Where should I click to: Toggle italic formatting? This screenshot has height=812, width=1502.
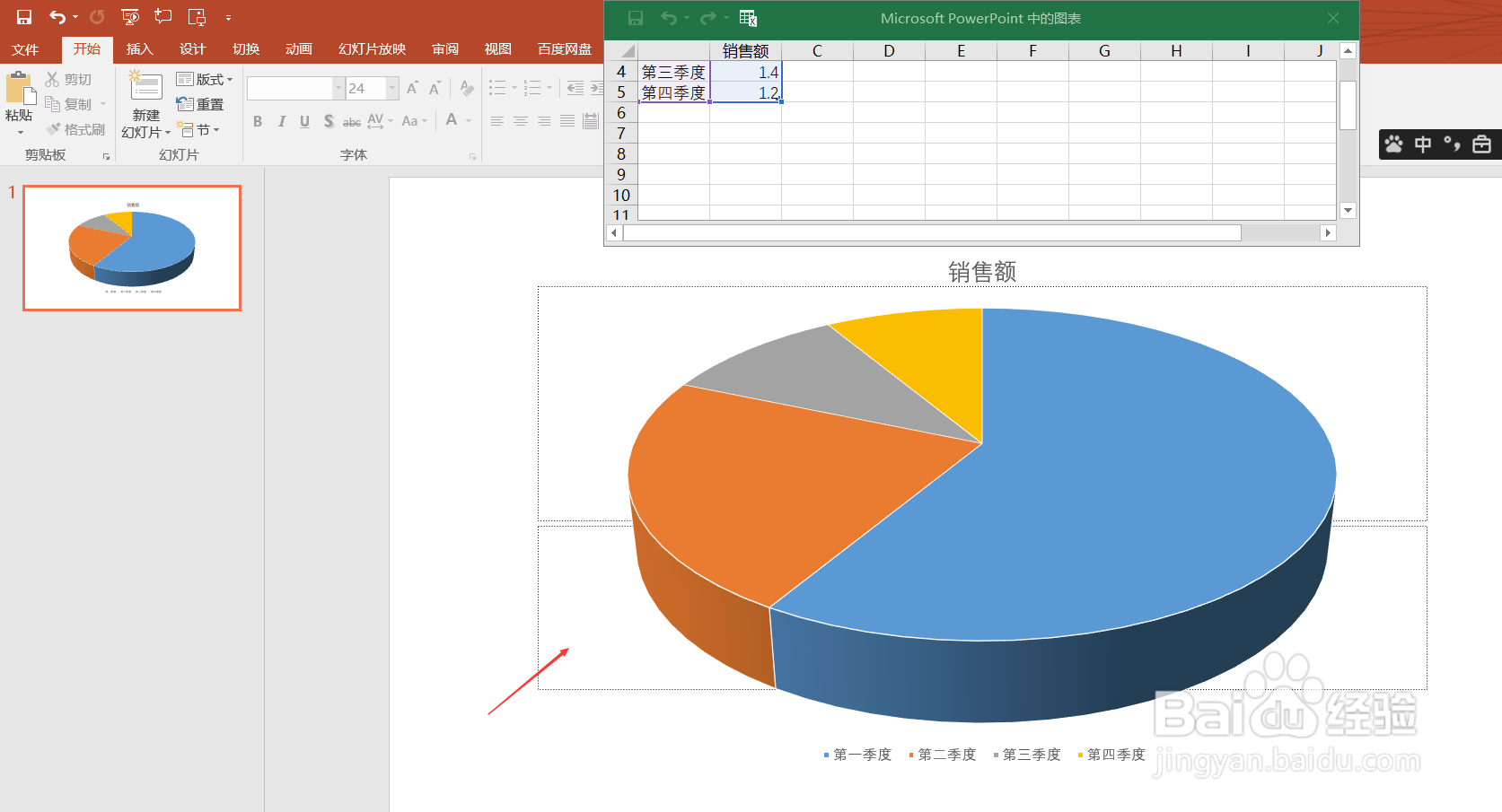pos(281,121)
